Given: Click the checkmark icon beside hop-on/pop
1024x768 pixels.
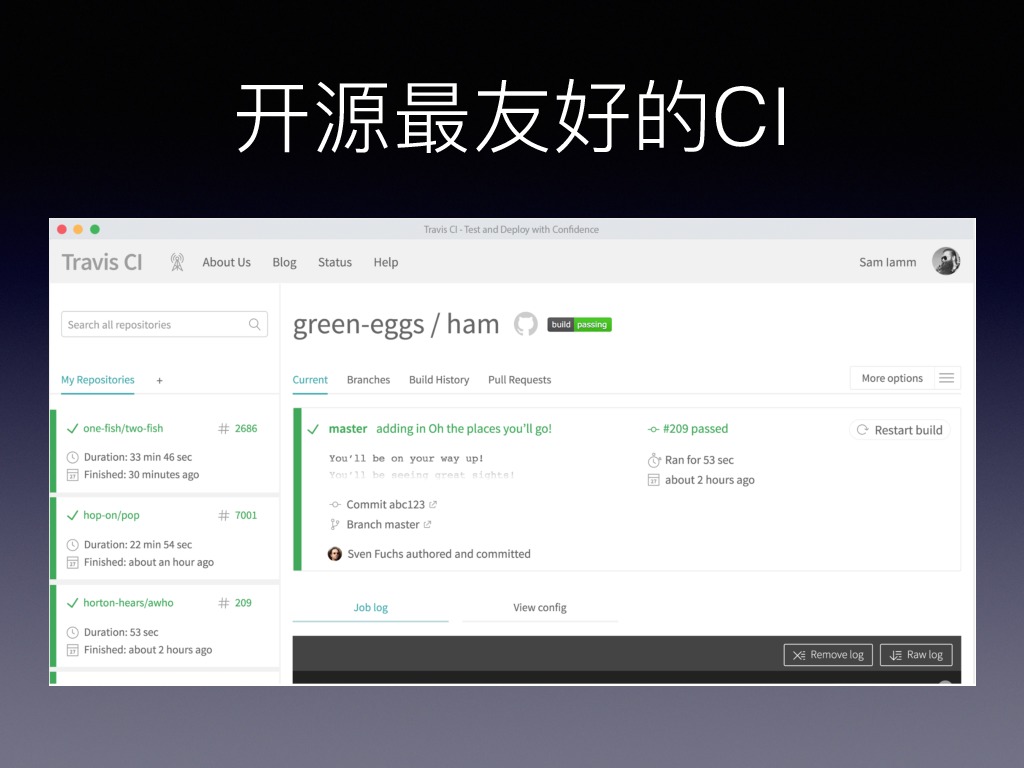Looking at the screenshot, I should point(72,515).
